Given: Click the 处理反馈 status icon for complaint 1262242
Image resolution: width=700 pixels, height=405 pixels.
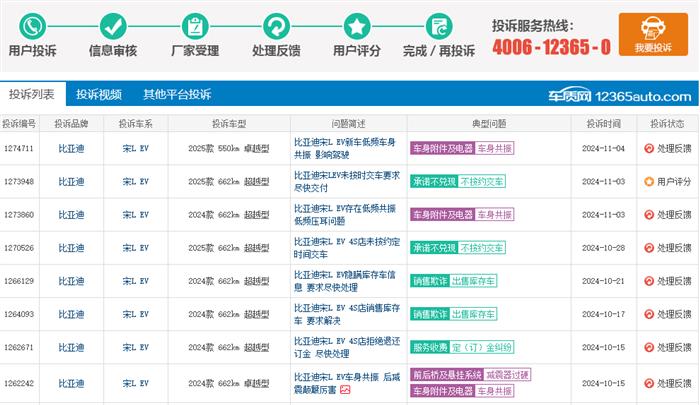Looking at the screenshot, I should pyautogui.click(x=649, y=383).
